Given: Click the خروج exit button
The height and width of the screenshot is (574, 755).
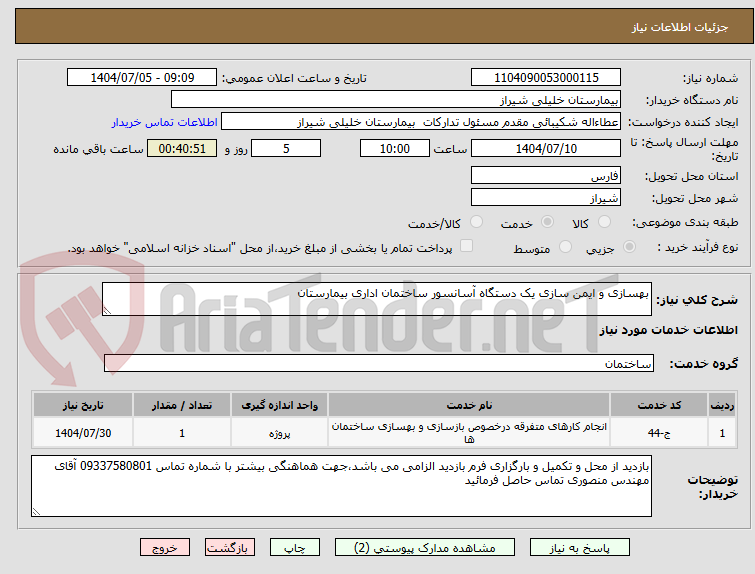Looking at the screenshot, I should [165, 548].
